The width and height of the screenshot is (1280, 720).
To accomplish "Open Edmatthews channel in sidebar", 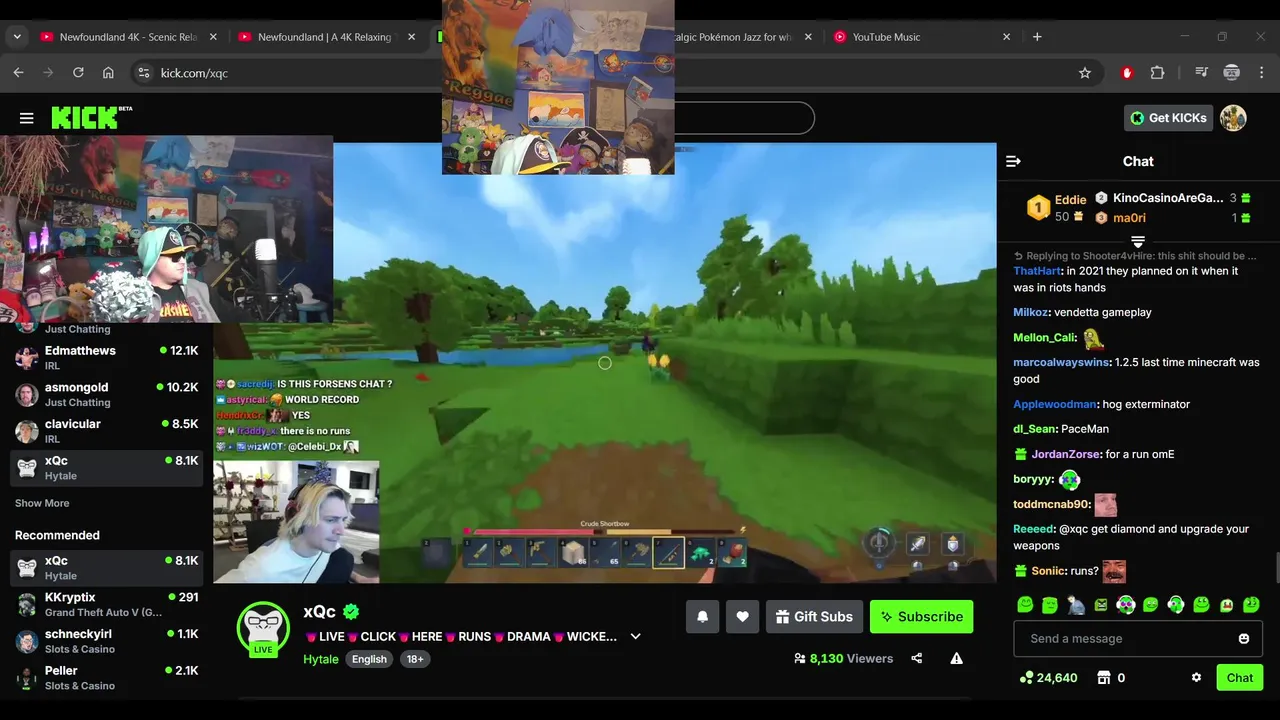I will pyautogui.click(x=105, y=358).
